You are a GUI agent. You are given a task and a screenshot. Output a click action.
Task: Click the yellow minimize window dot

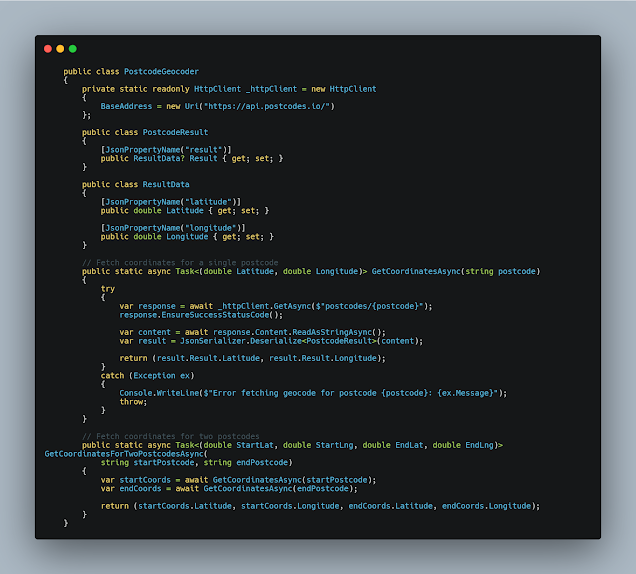60,49
